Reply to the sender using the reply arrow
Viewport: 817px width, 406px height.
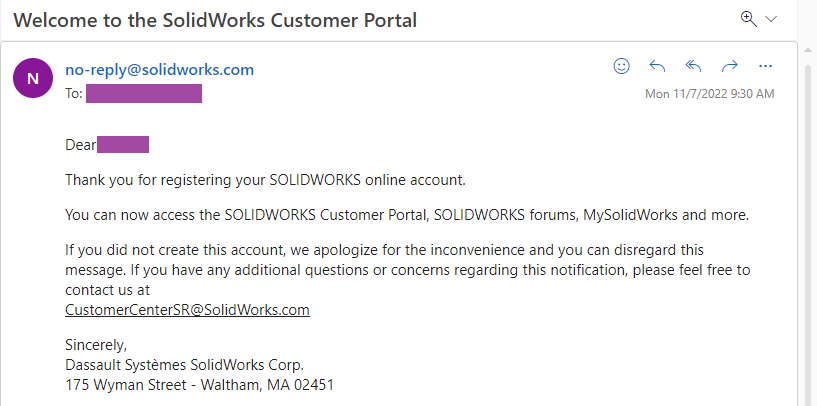pos(657,66)
